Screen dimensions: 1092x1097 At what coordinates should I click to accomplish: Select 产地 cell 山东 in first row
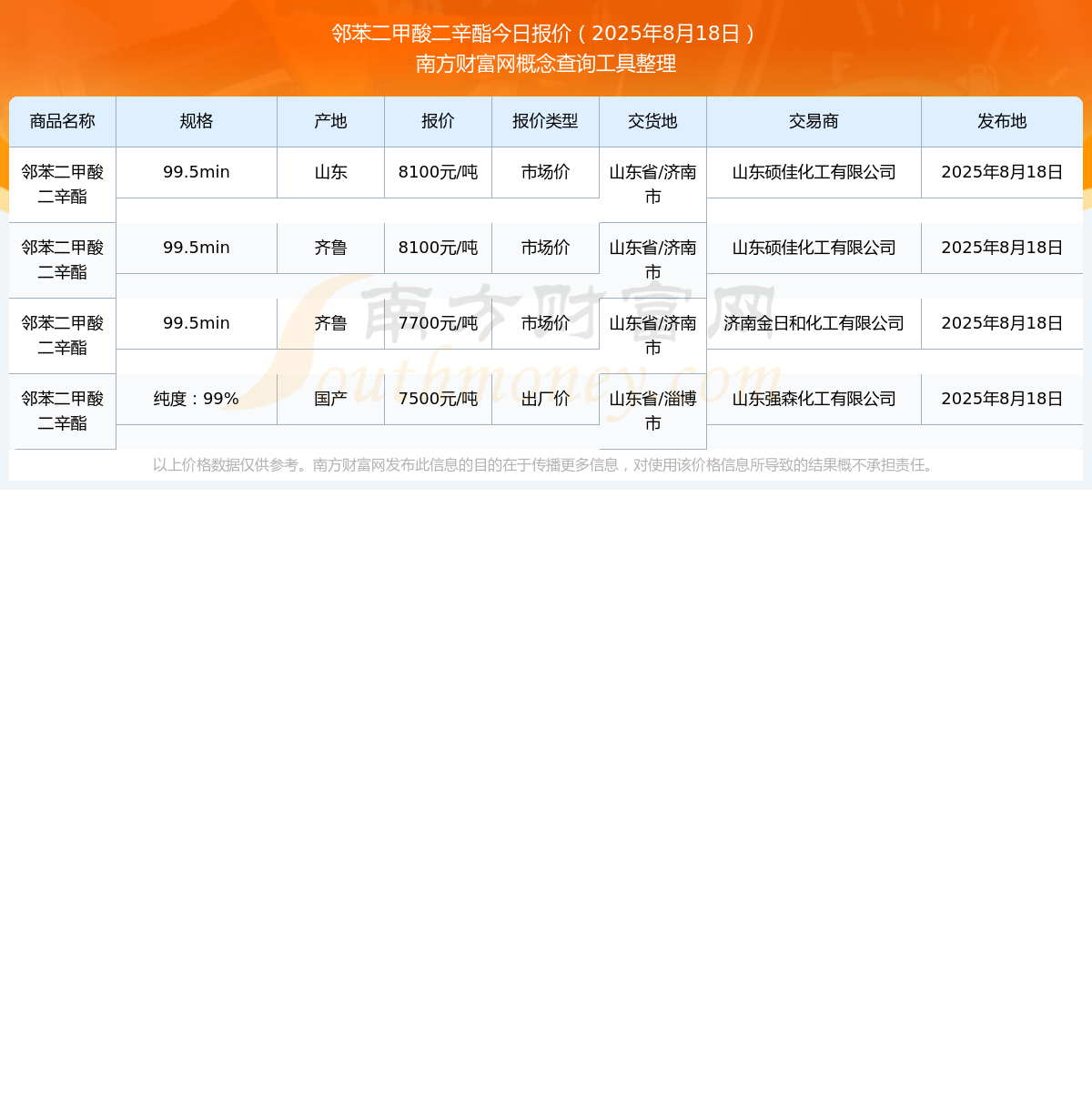331,172
